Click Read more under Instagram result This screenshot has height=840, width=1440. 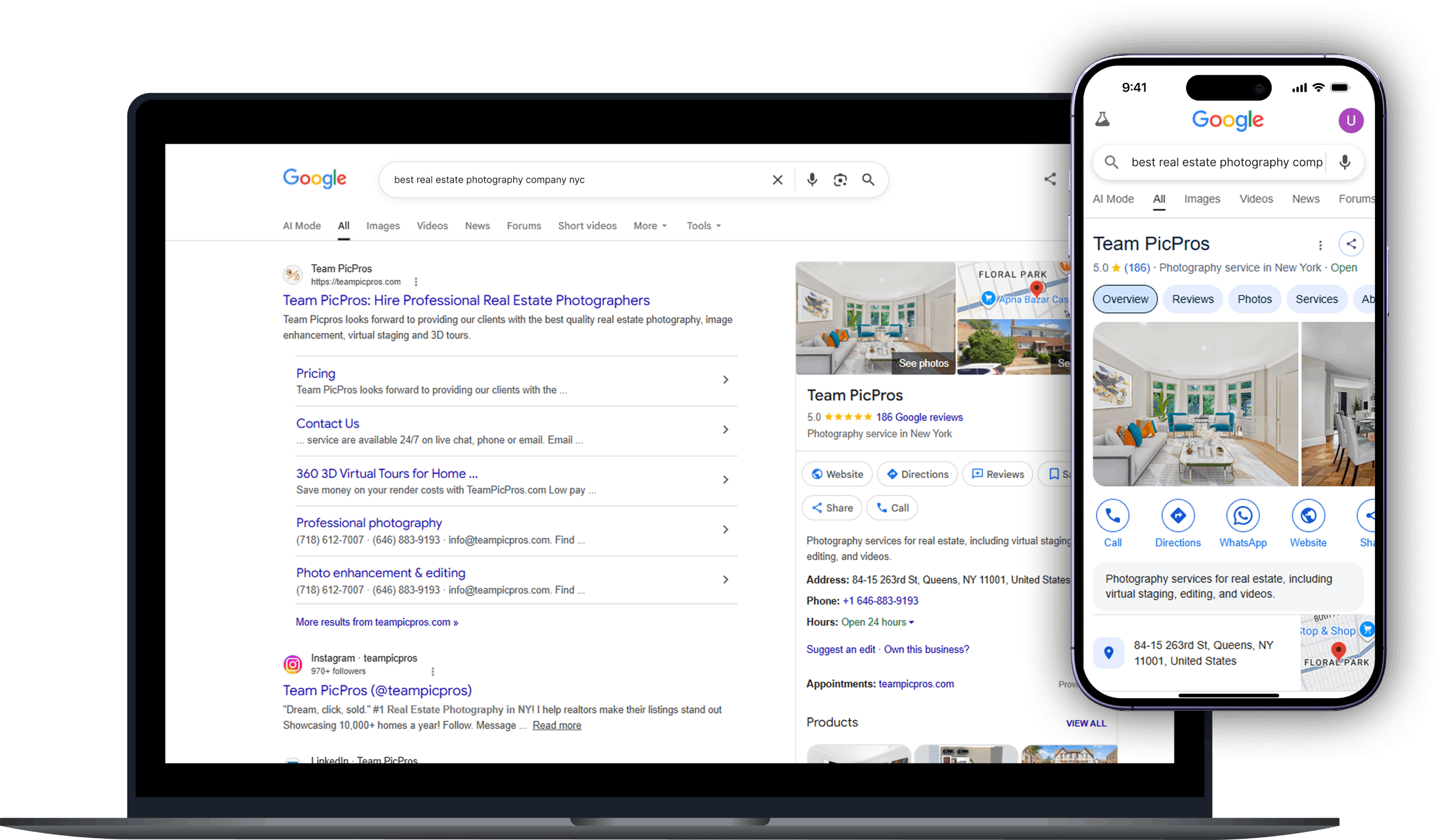pyautogui.click(x=557, y=726)
